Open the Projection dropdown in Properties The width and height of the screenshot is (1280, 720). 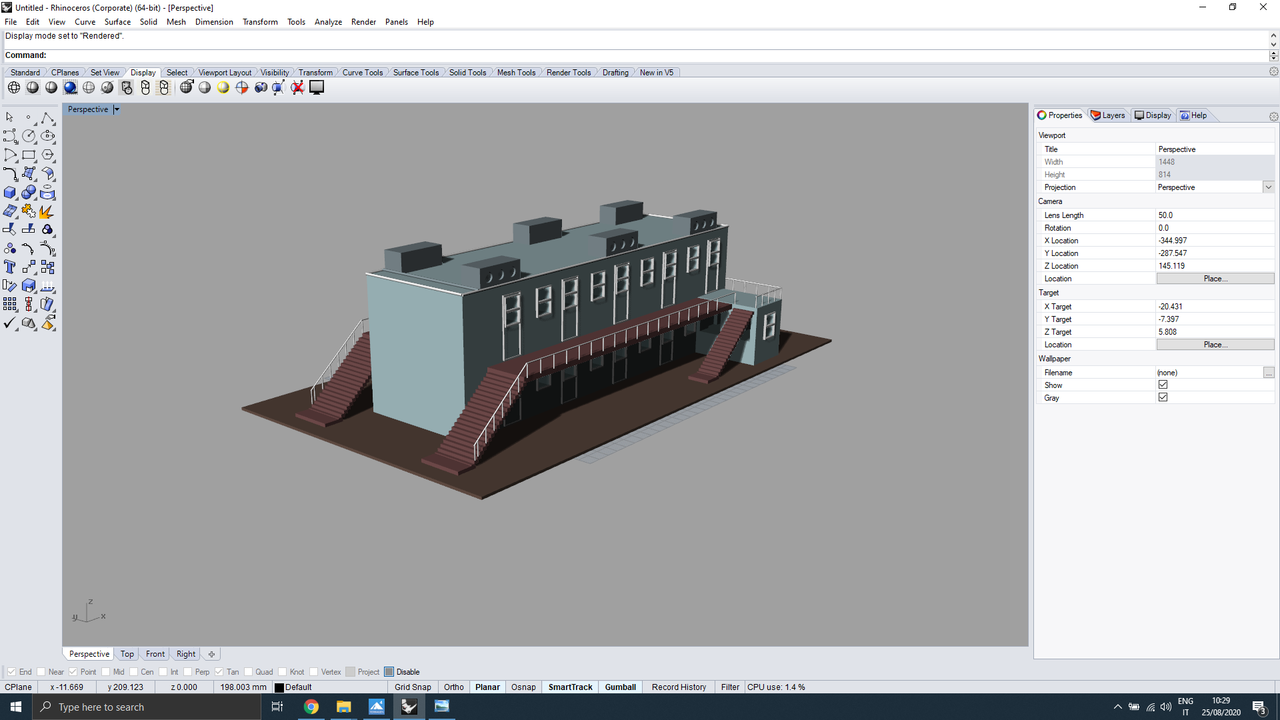point(1268,187)
